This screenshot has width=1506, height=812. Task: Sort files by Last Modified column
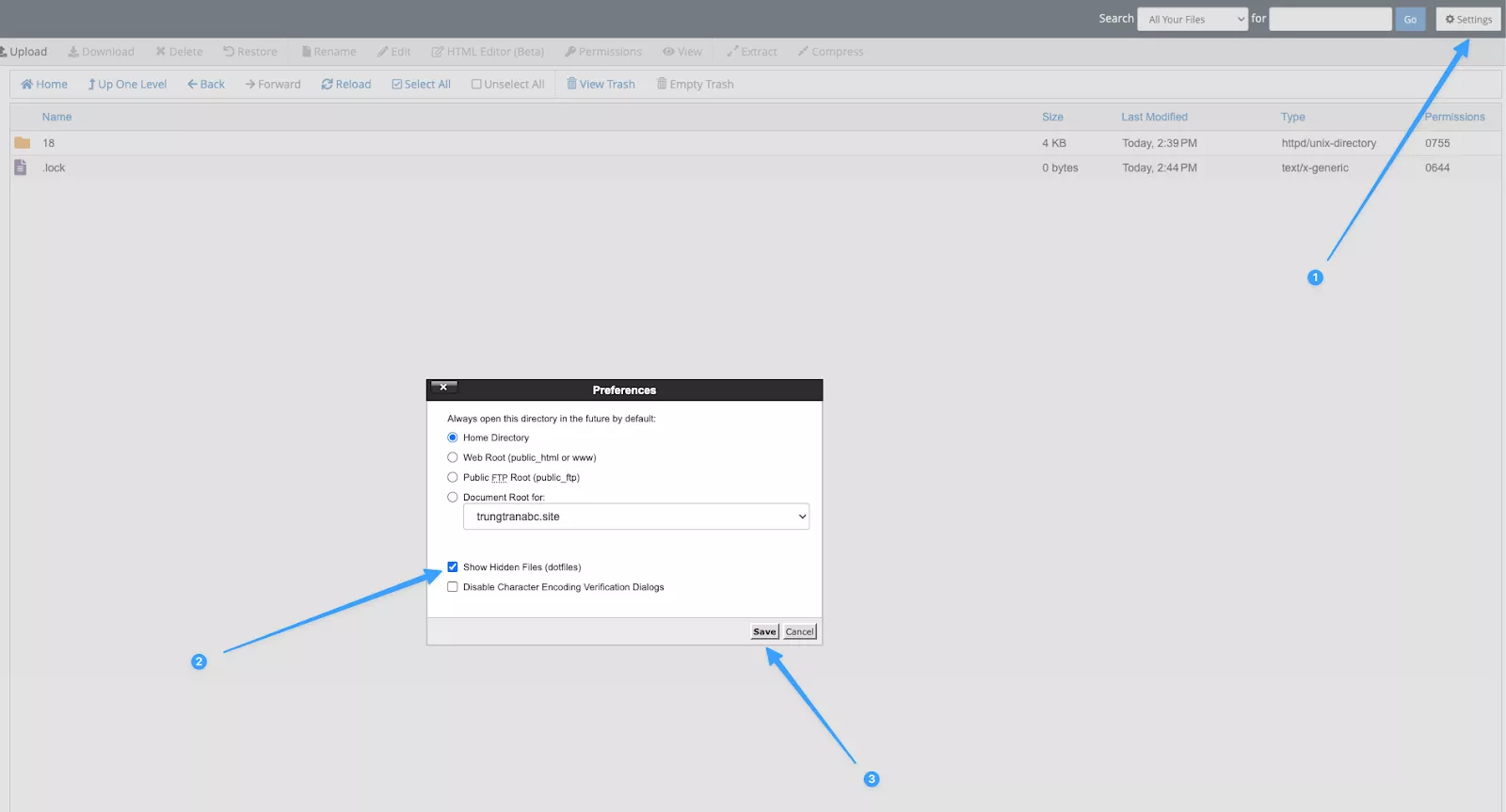(1154, 118)
